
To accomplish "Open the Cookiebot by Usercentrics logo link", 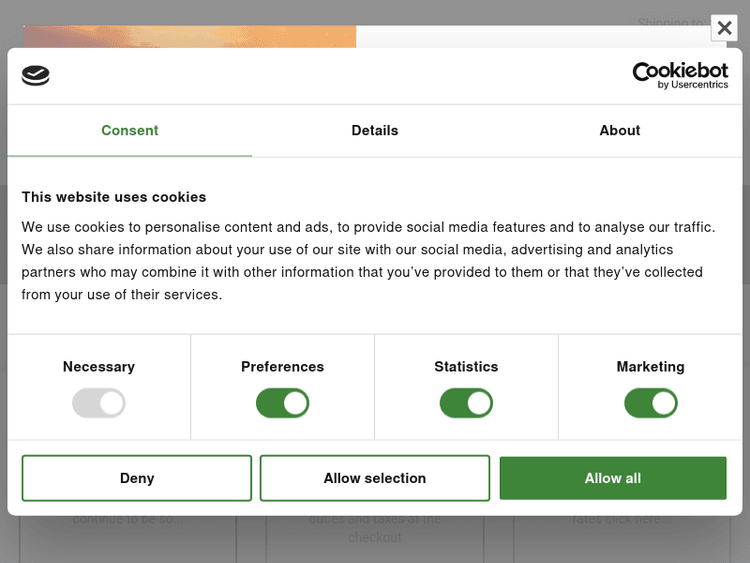I will [680, 75].
